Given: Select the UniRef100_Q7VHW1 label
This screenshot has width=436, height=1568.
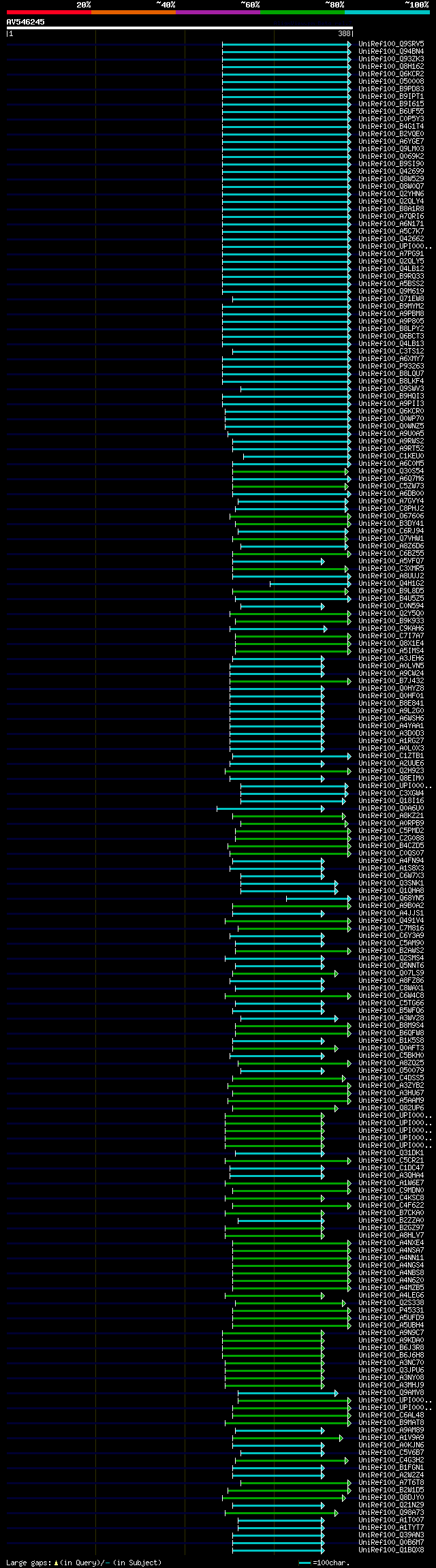Looking at the screenshot, I should (x=391, y=538).
